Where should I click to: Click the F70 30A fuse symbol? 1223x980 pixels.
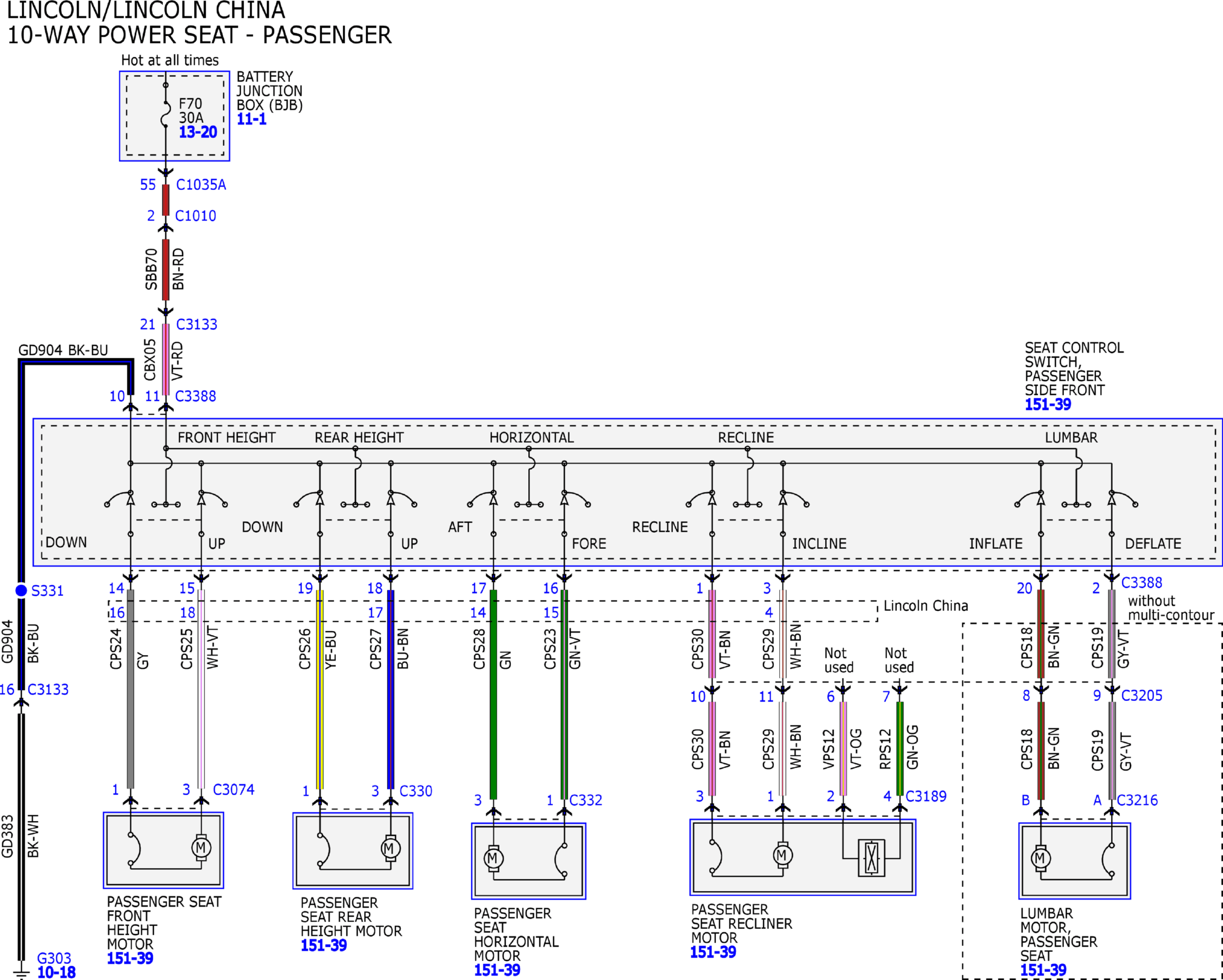(x=165, y=114)
